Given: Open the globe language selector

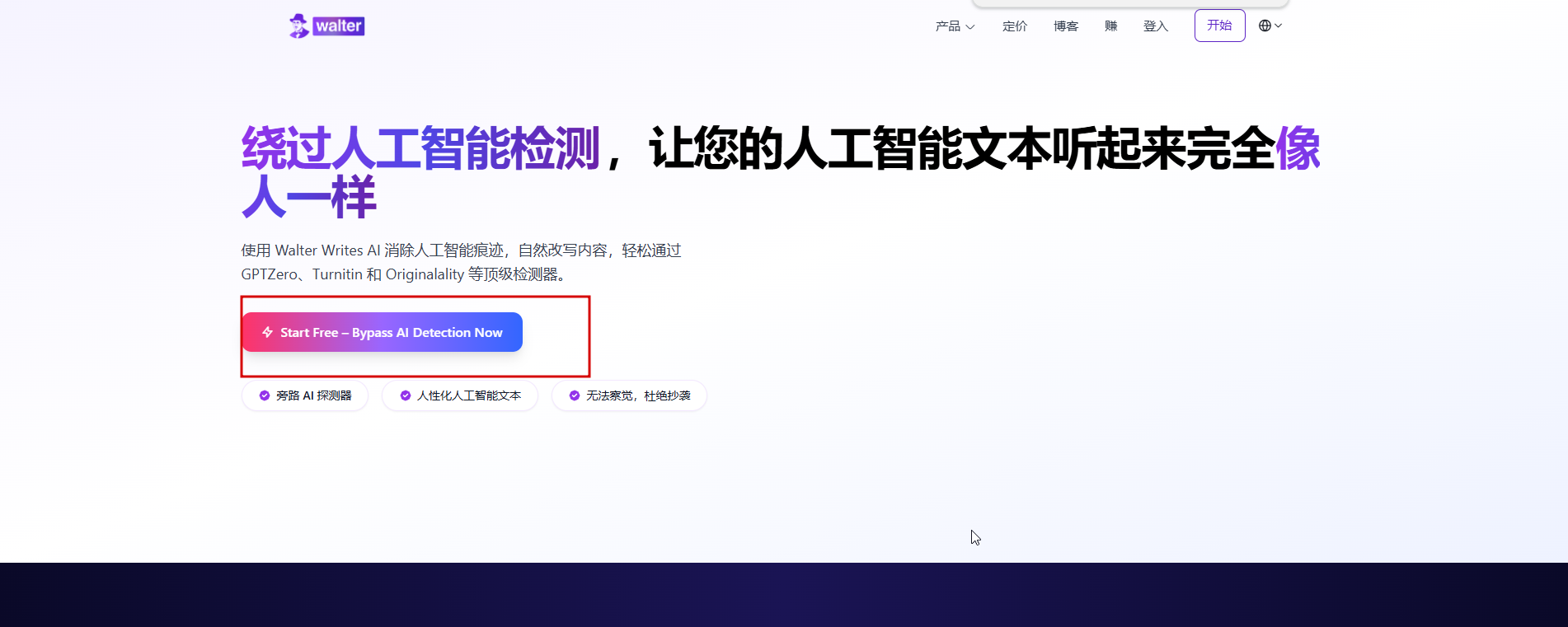Looking at the screenshot, I should click(1270, 26).
